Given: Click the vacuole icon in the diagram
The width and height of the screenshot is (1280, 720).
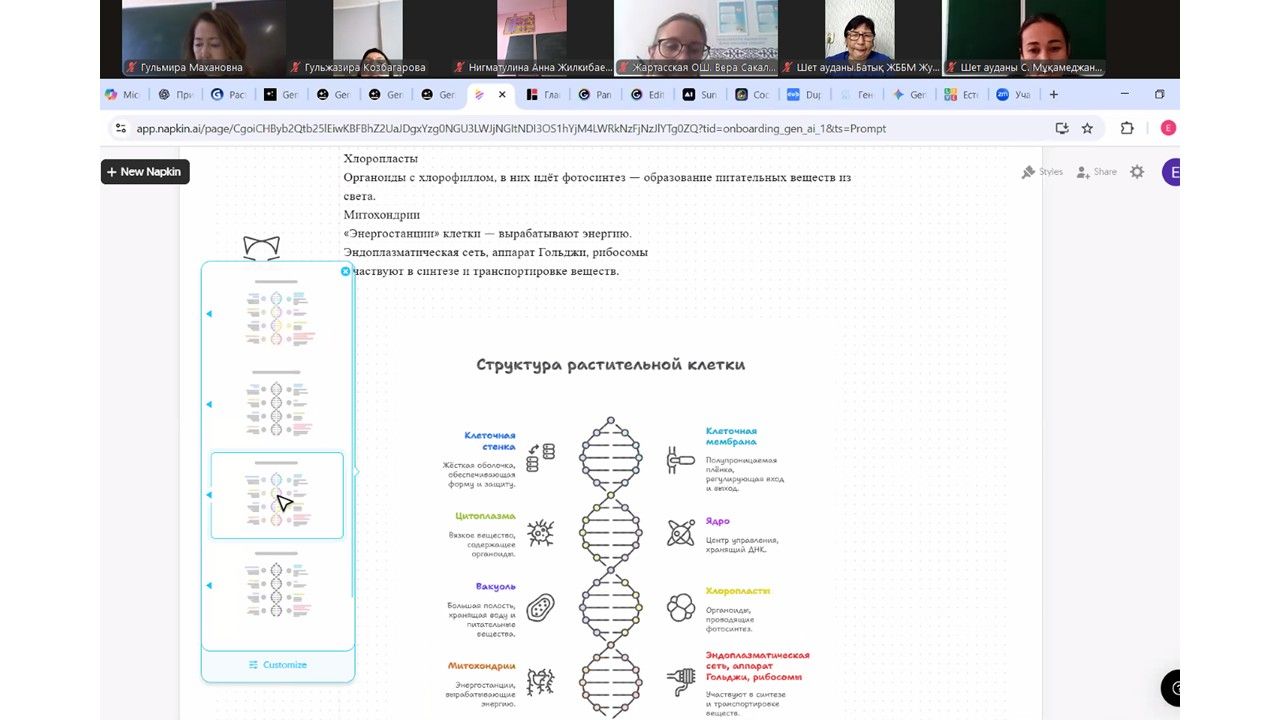Looking at the screenshot, I should tap(540, 607).
